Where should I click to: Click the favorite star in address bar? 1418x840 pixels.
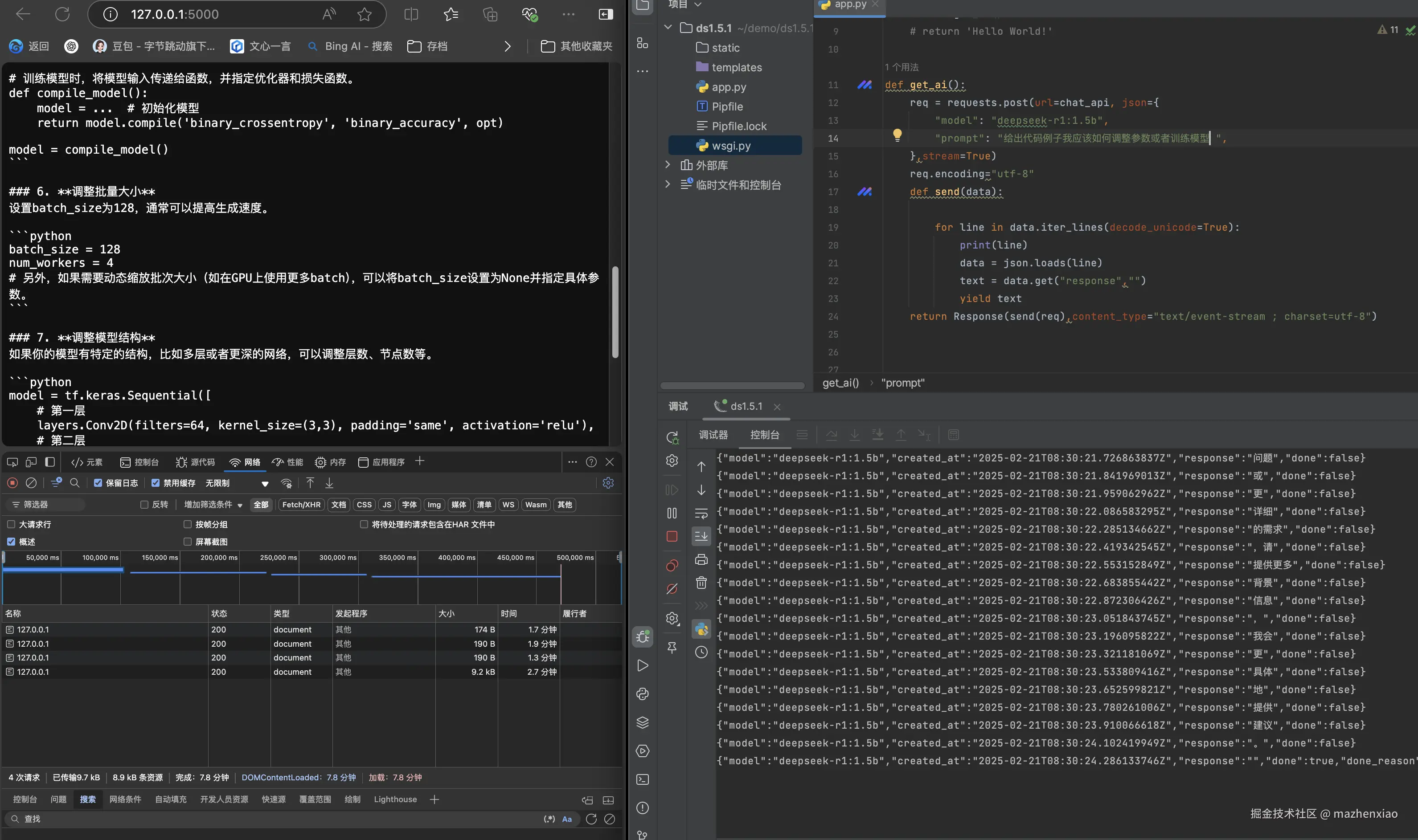(364, 14)
